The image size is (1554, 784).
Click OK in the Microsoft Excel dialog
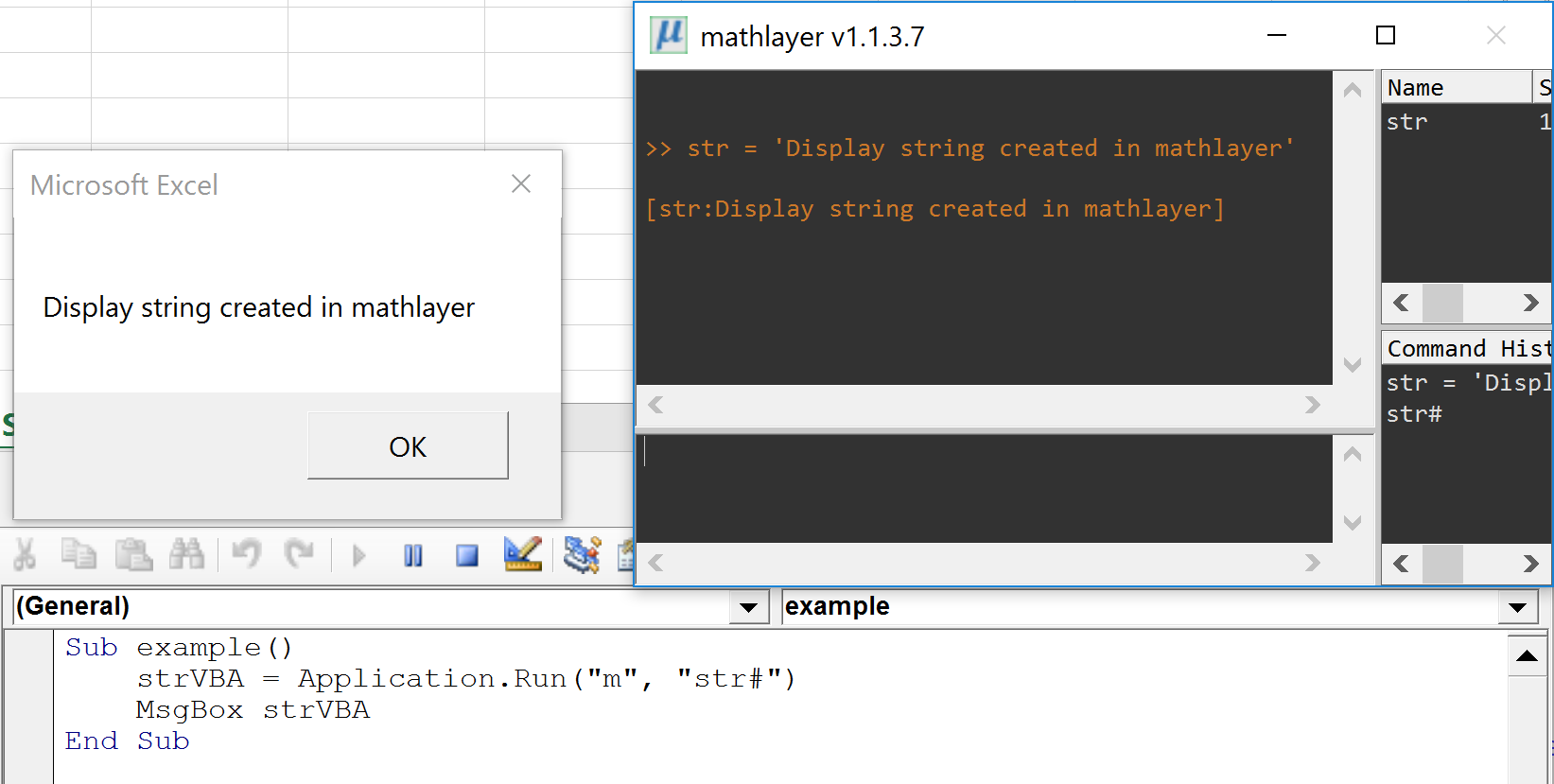[x=408, y=446]
